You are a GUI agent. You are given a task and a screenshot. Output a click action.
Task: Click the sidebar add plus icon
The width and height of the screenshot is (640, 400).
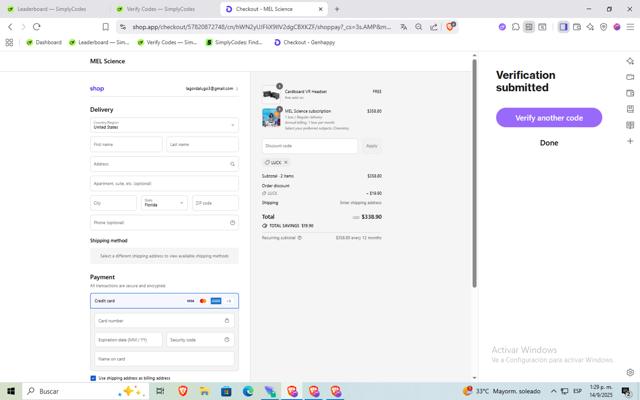(630, 141)
